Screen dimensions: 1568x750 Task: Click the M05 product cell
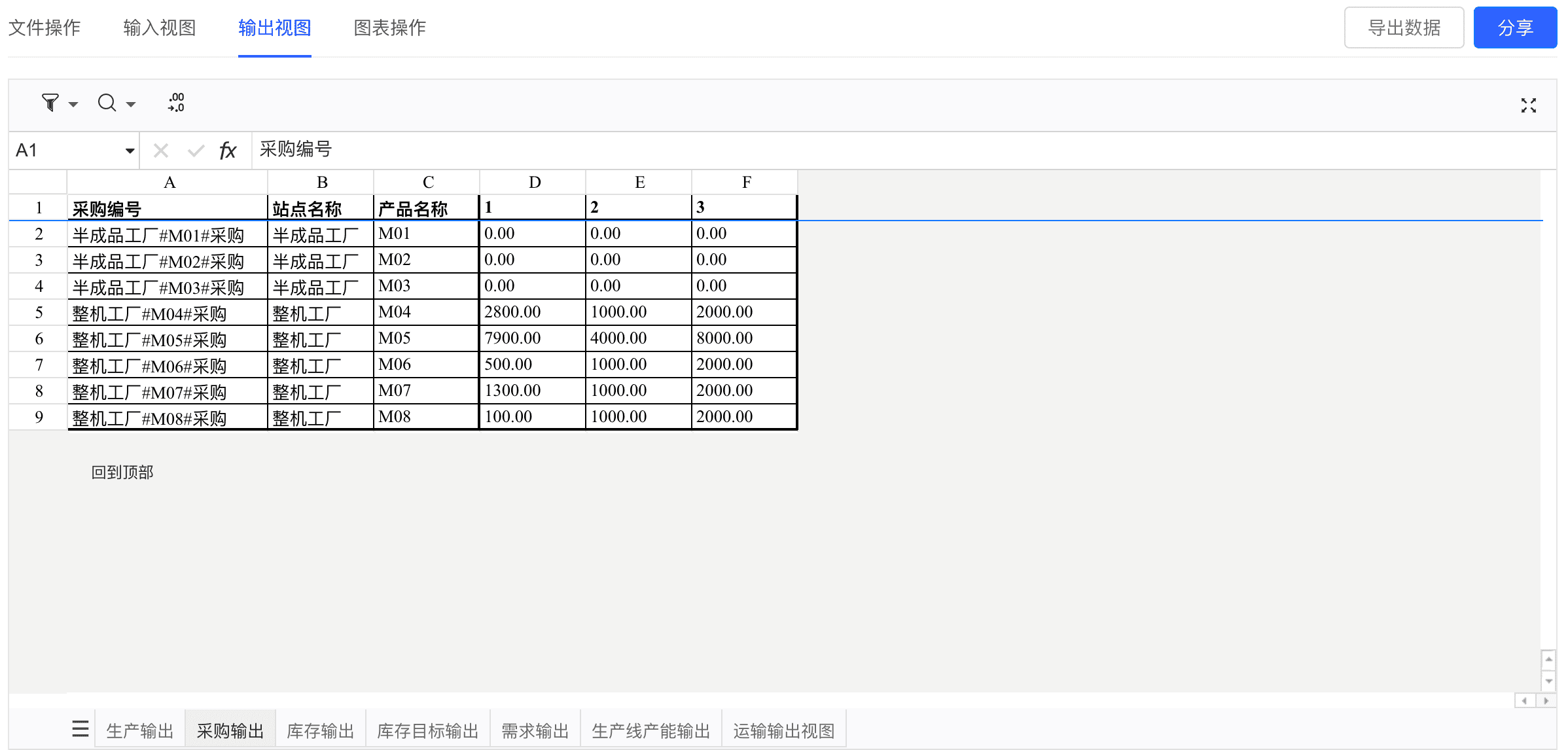427,339
